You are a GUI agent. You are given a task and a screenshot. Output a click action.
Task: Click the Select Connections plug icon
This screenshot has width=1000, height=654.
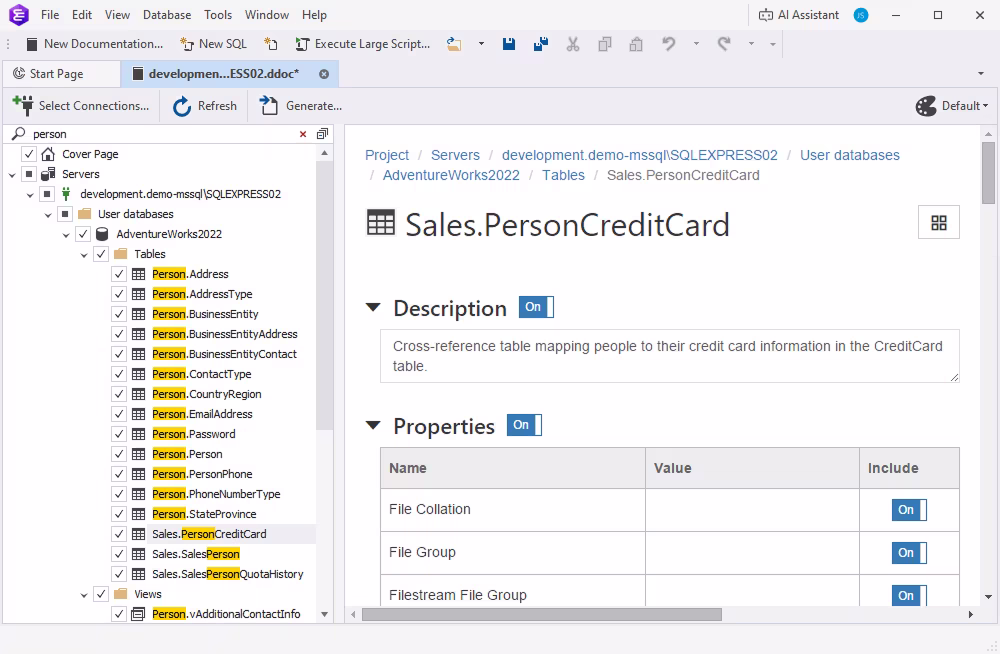24,106
